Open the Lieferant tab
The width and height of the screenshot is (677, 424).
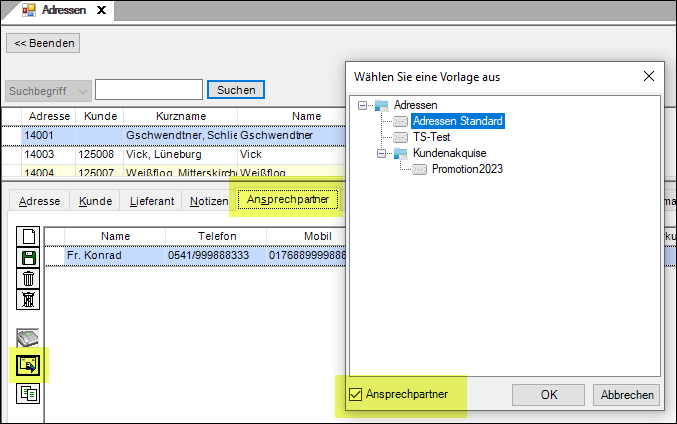tap(152, 201)
